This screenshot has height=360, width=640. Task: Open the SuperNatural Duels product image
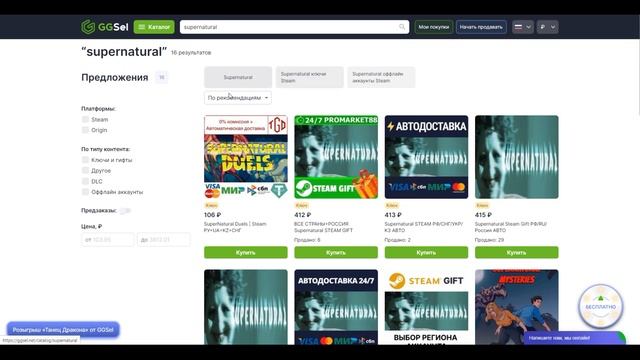pyautogui.click(x=246, y=157)
